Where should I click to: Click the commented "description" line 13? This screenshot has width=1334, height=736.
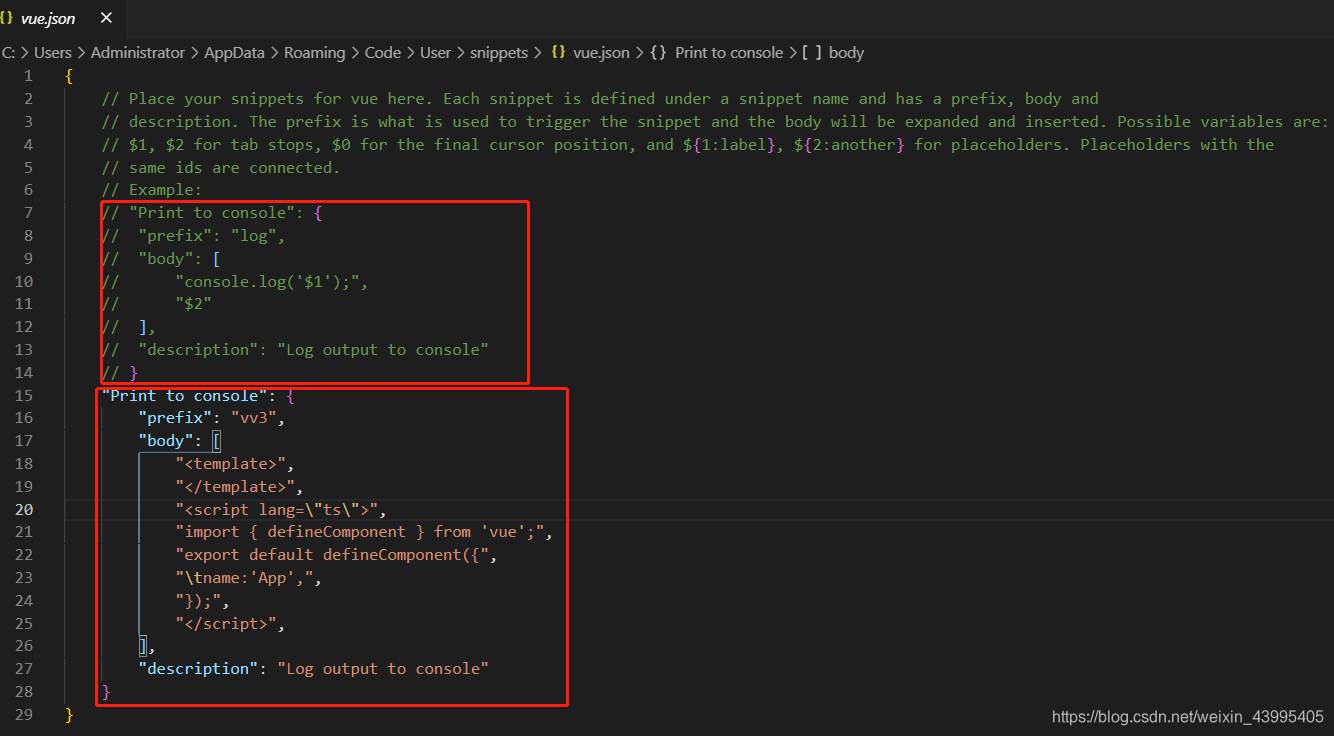click(294, 350)
